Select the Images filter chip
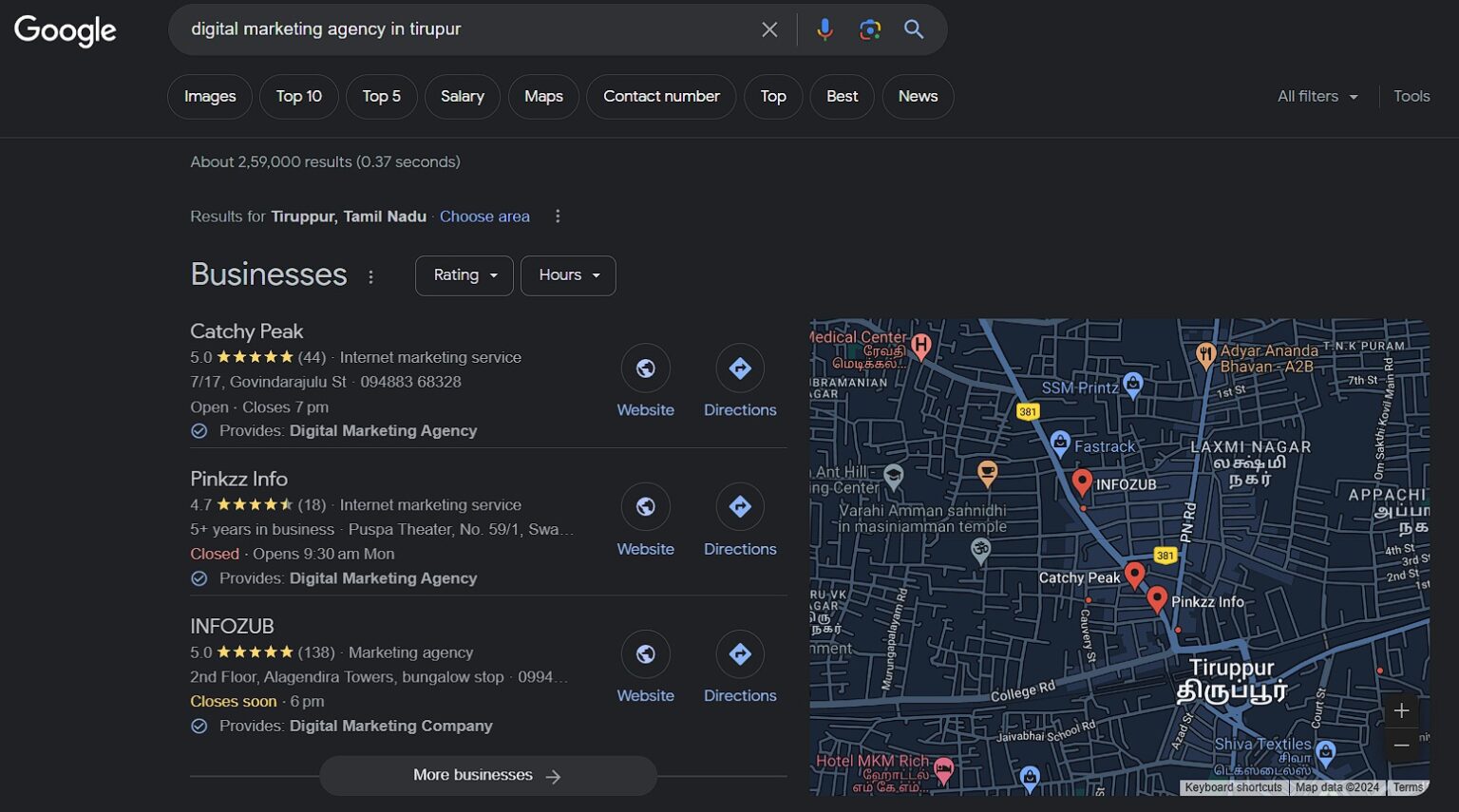Viewport: 1459px width, 812px height. click(210, 97)
